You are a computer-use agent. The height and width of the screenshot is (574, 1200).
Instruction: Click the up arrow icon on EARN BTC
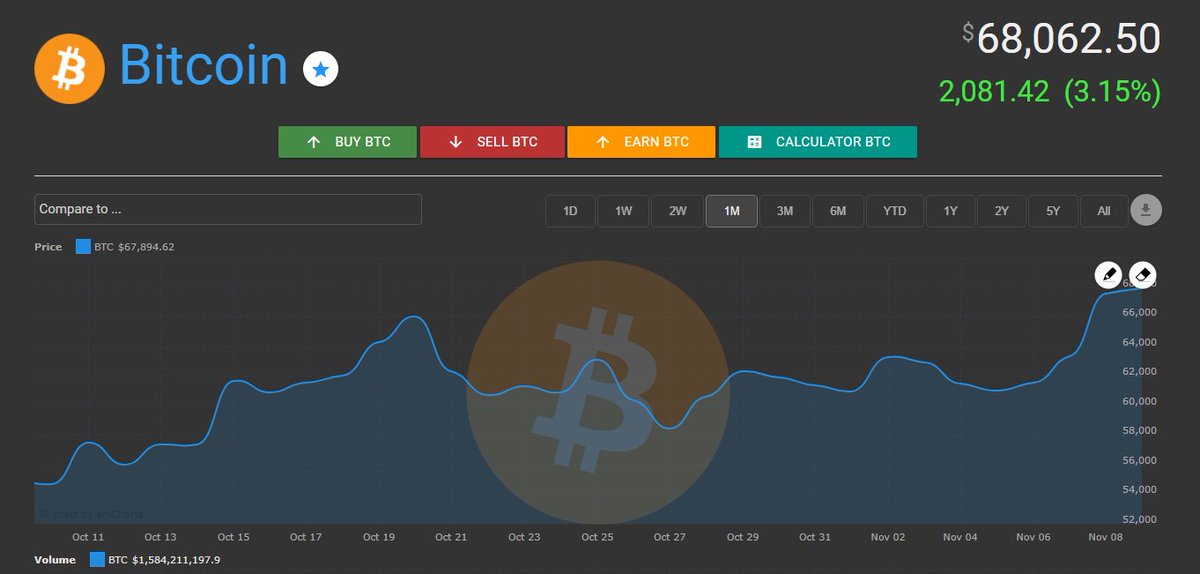[x=603, y=142]
